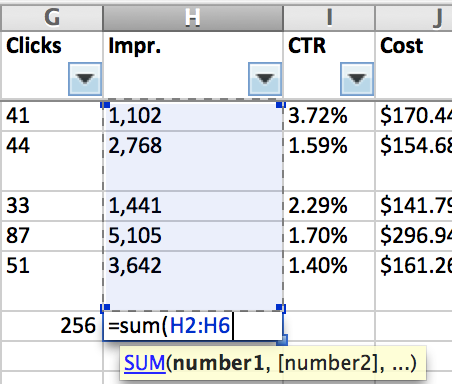Select the impressions cell 1,441

[193, 206]
